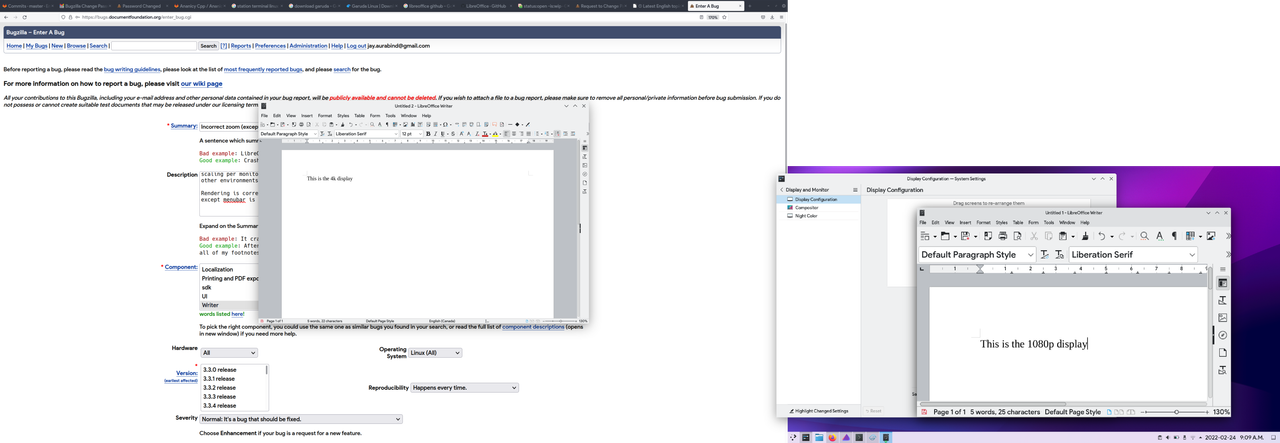Click the Save icon in Untitled 1 Writer toolbar
1280x443 pixels.
pyautogui.click(x=965, y=236)
